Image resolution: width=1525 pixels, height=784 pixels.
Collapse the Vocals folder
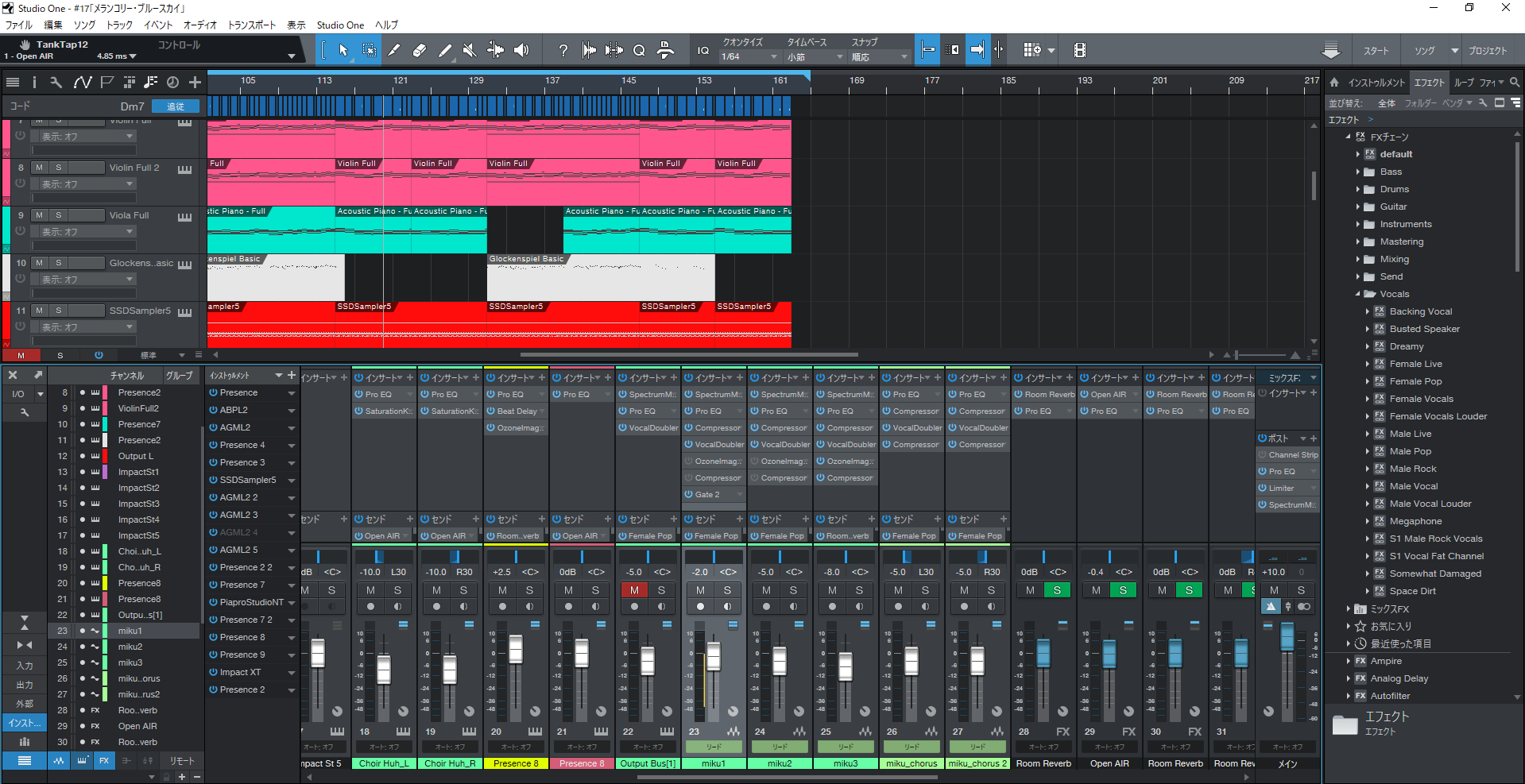tap(1357, 294)
